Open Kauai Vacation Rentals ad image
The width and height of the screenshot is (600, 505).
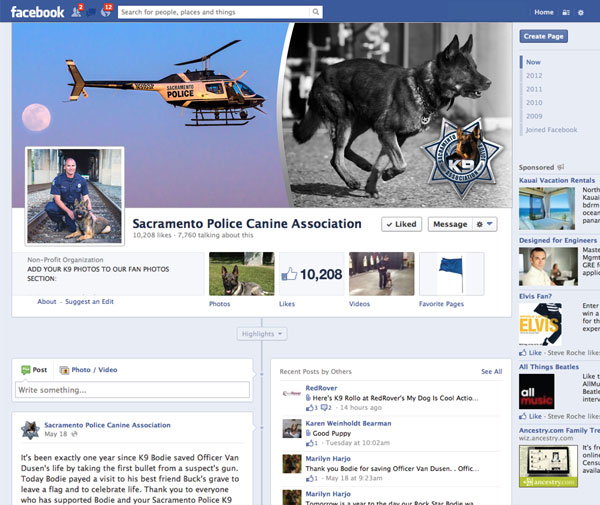coord(546,209)
